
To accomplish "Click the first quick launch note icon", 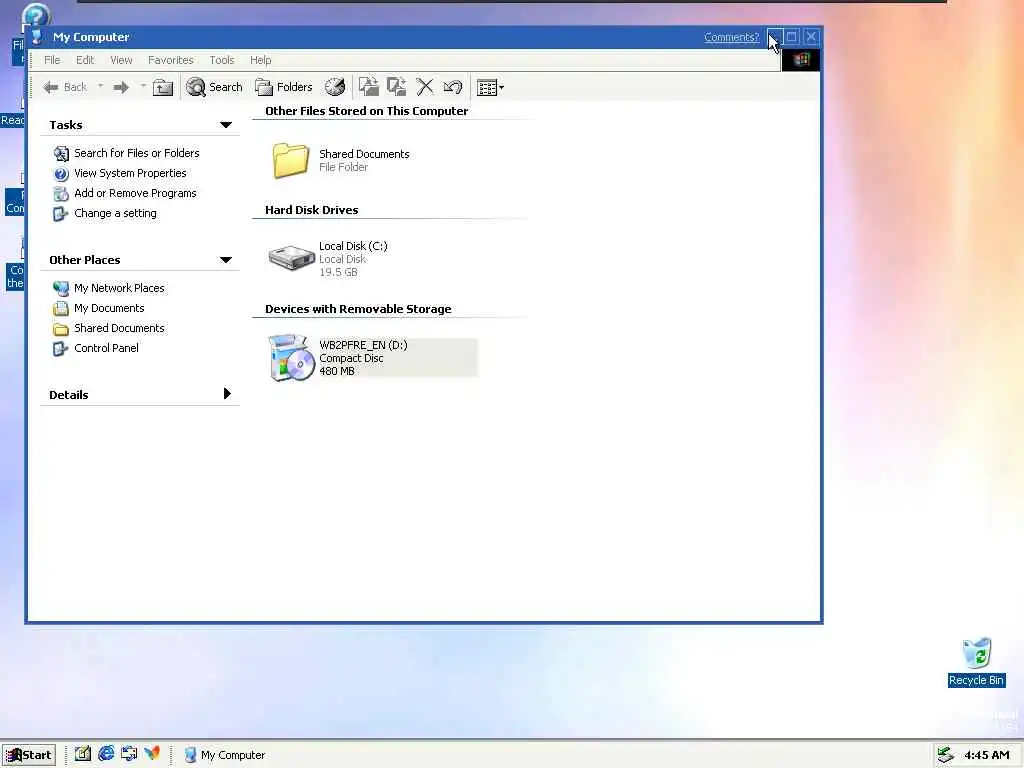I will [82, 754].
